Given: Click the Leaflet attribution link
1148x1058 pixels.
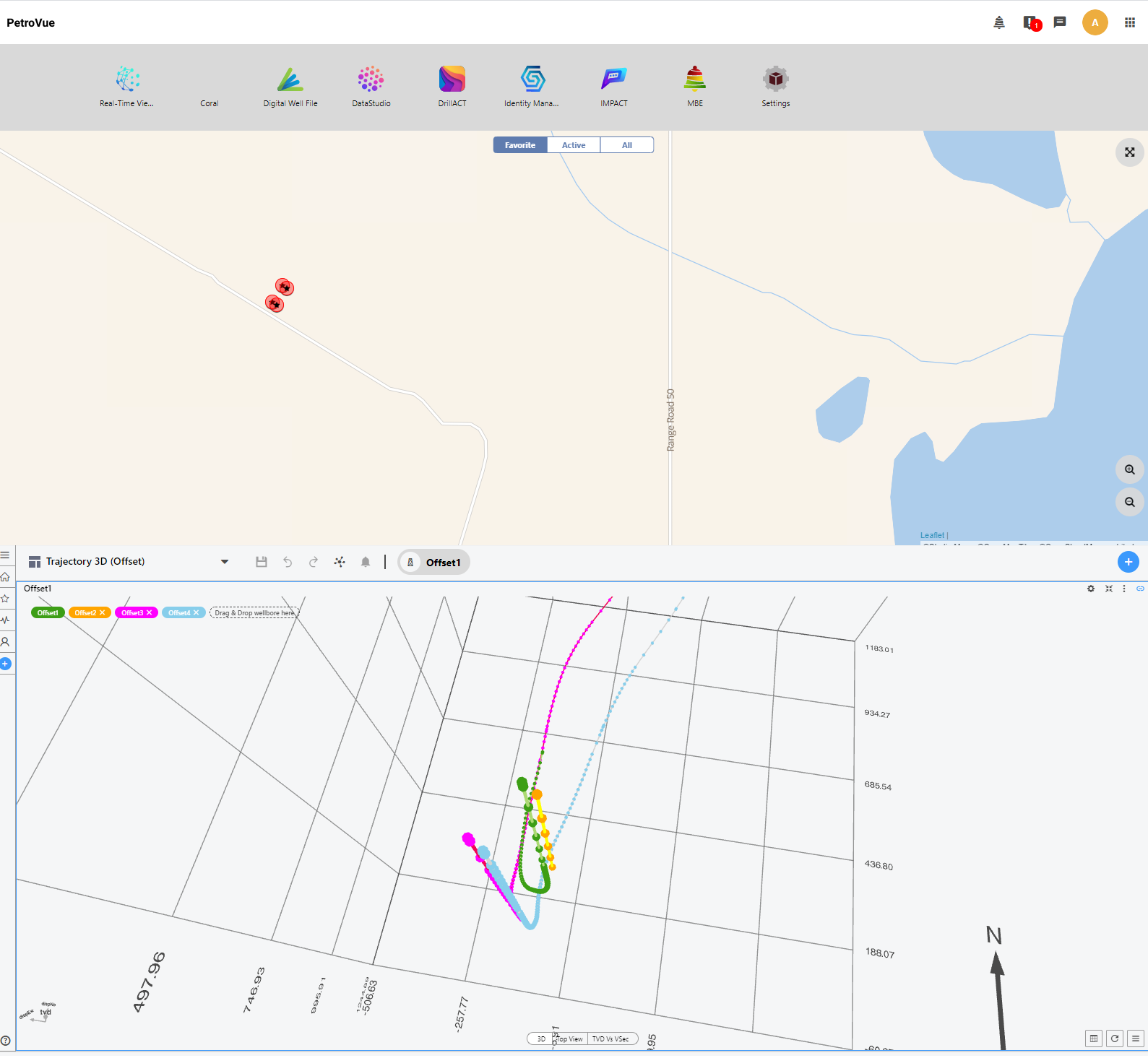Looking at the screenshot, I should (x=931, y=535).
